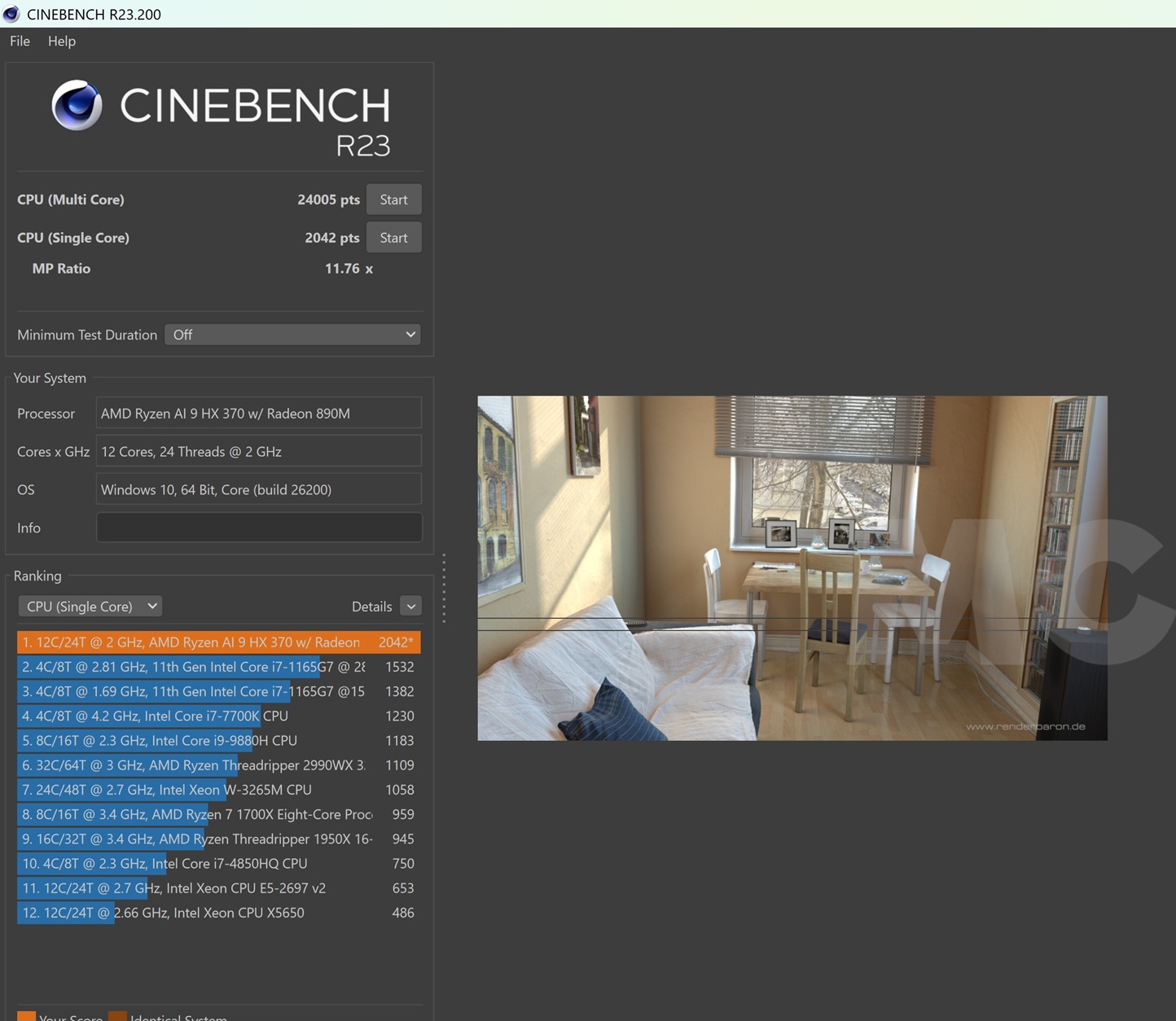This screenshot has width=1176, height=1021.
Task: Click the OS field showing Windows 10
Action: [x=258, y=489]
